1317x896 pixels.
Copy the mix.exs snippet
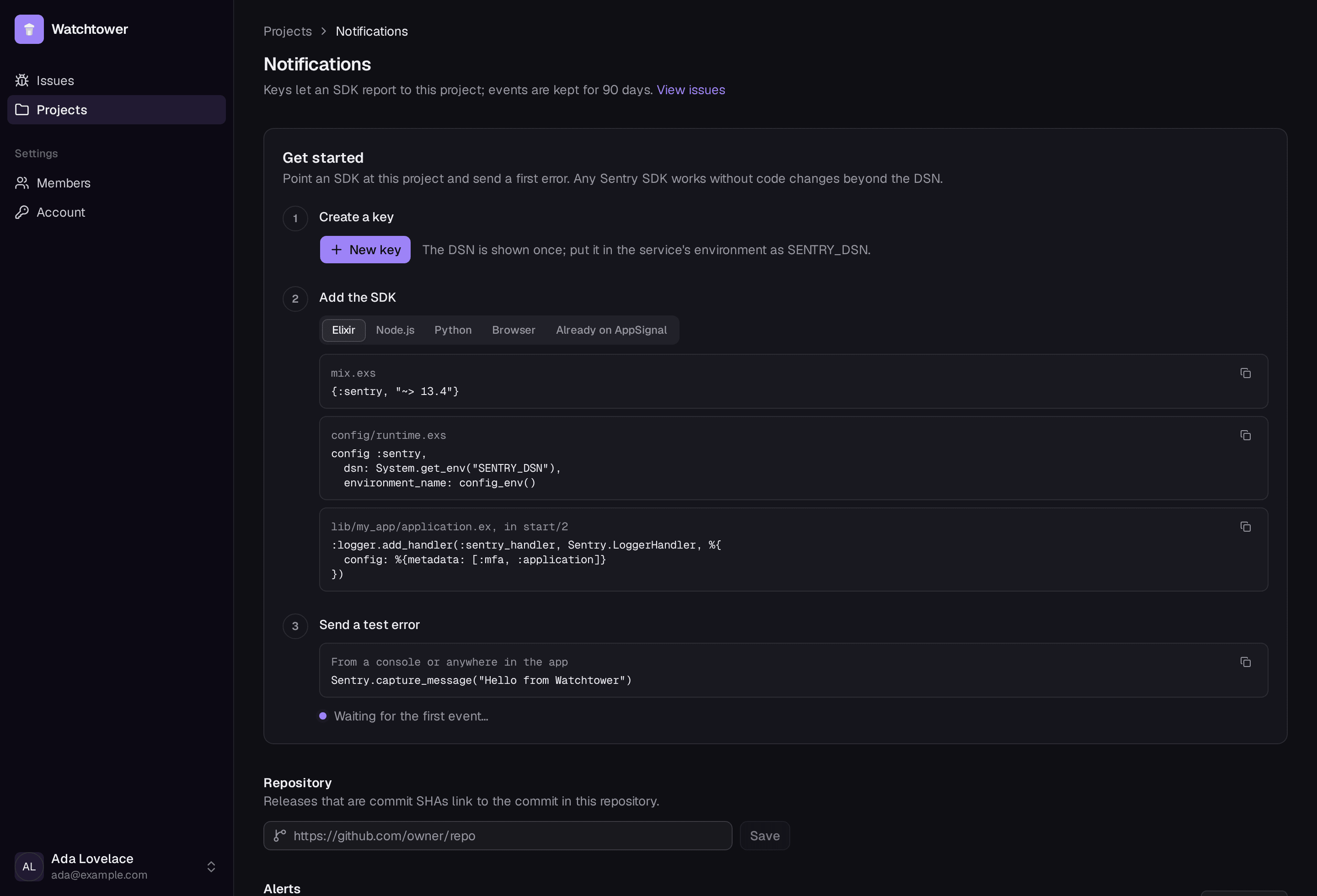[x=1245, y=373]
